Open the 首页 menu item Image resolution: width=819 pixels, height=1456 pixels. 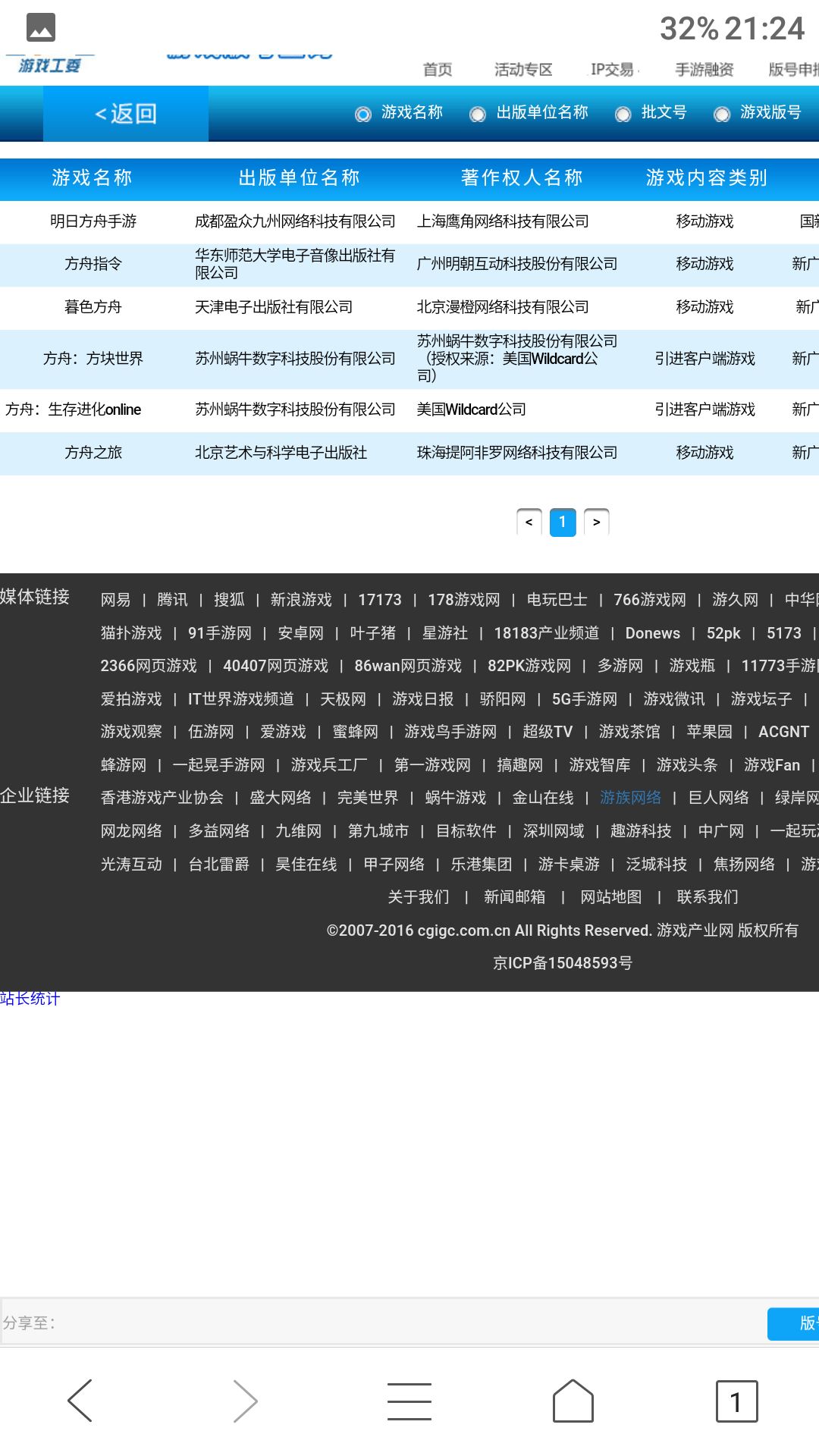(438, 70)
